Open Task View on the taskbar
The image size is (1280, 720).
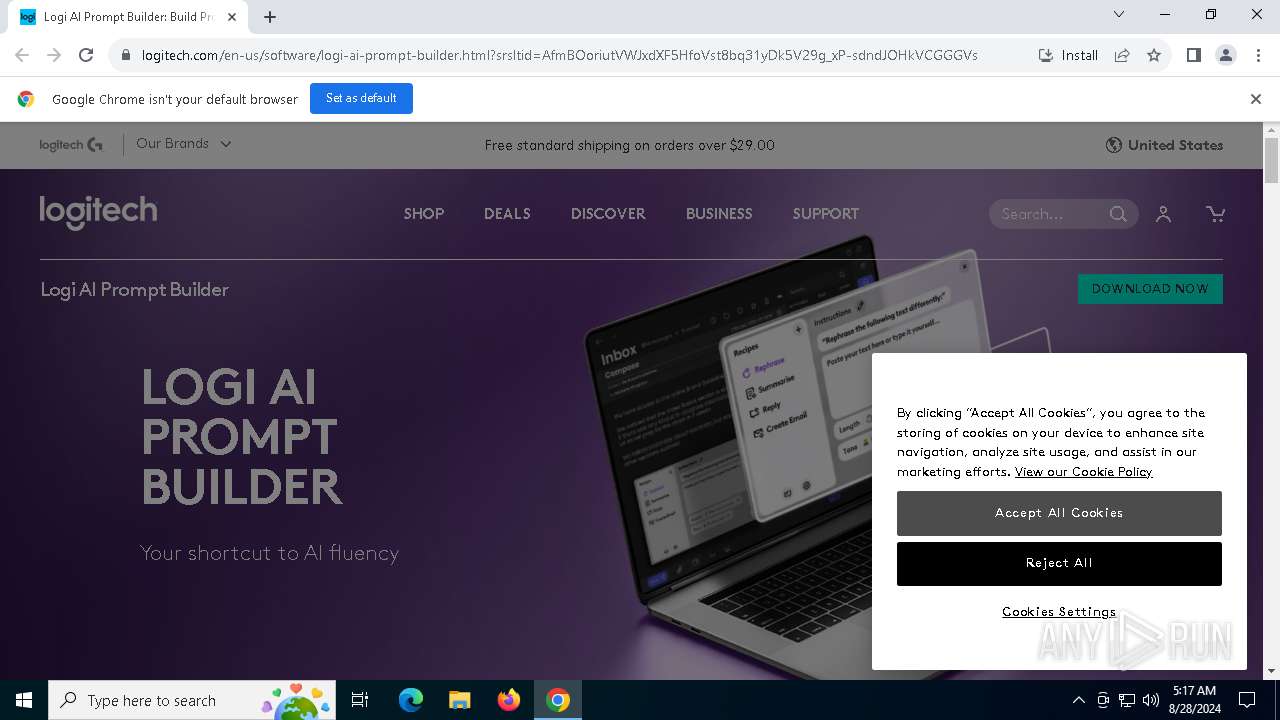pos(360,700)
